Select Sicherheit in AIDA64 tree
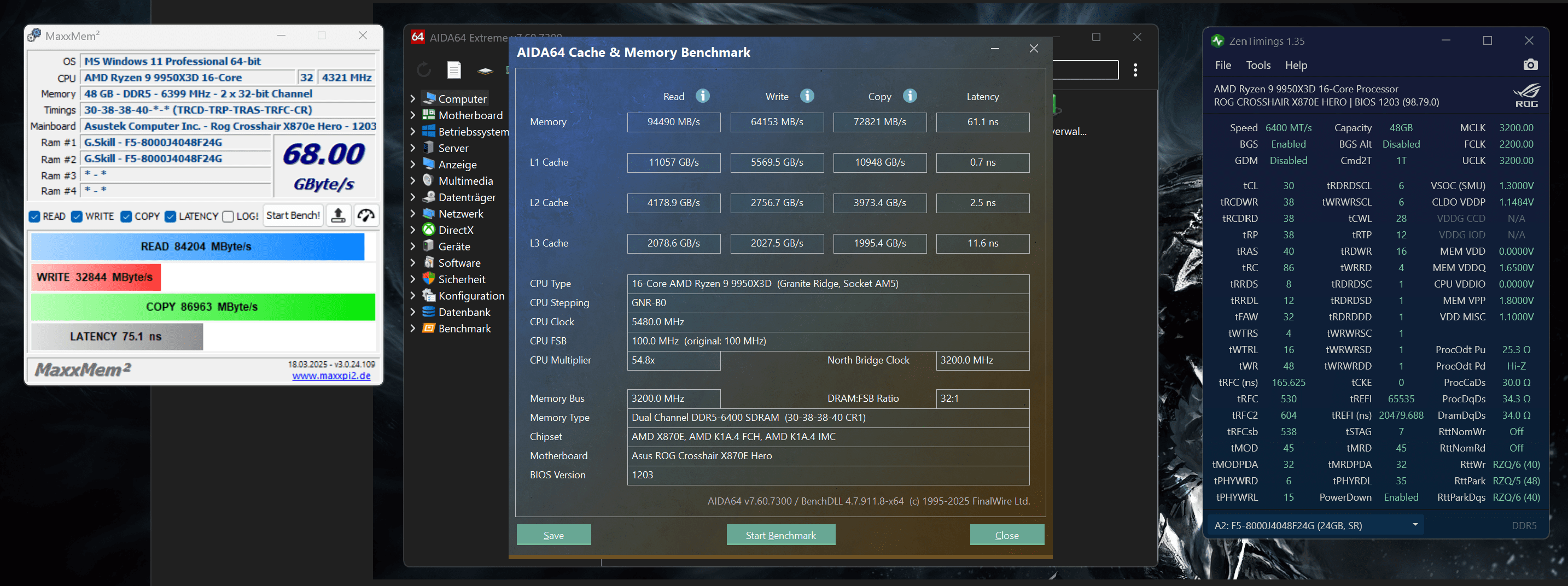The width and height of the screenshot is (1568, 586). click(462, 279)
